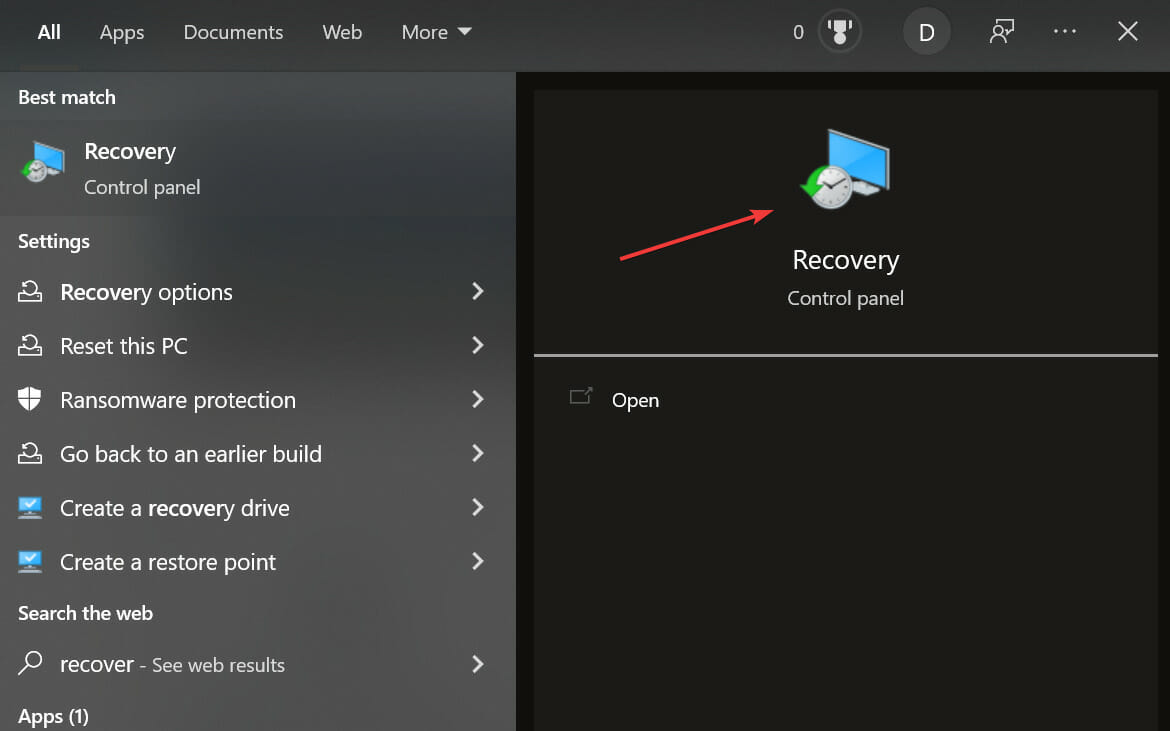Click Open in the preview pane

635,401
